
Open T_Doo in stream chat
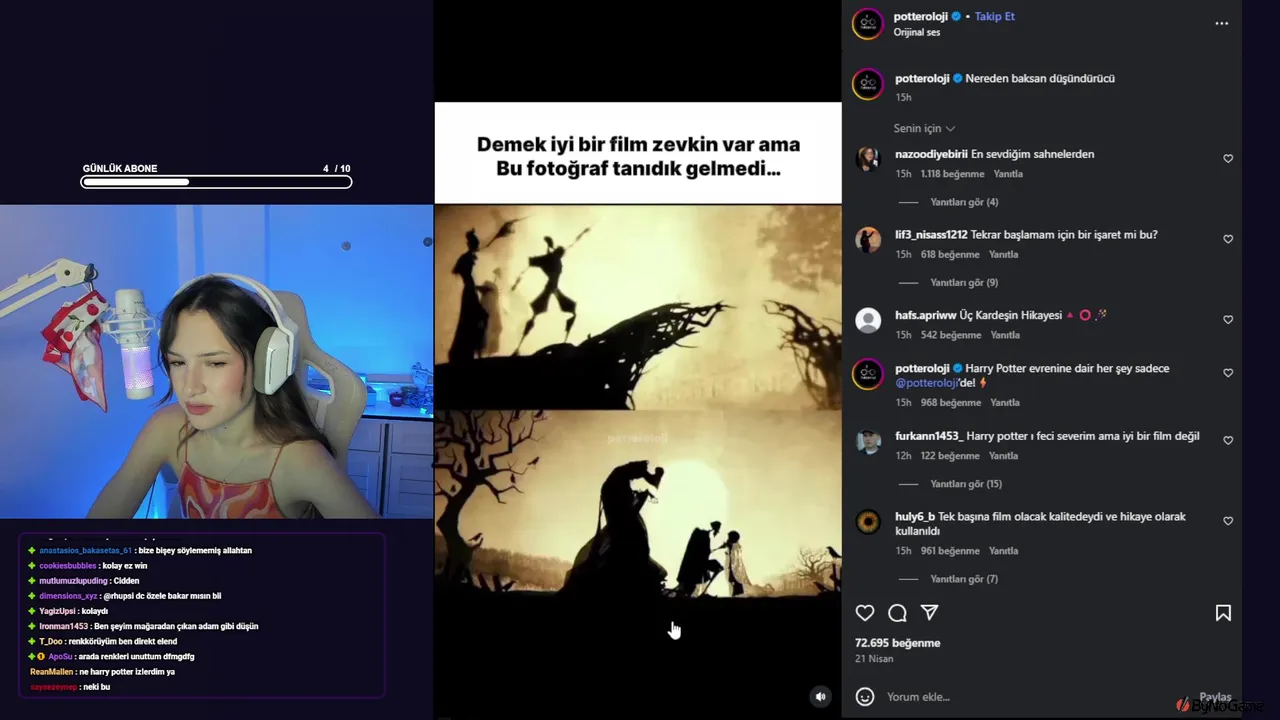coord(51,642)
